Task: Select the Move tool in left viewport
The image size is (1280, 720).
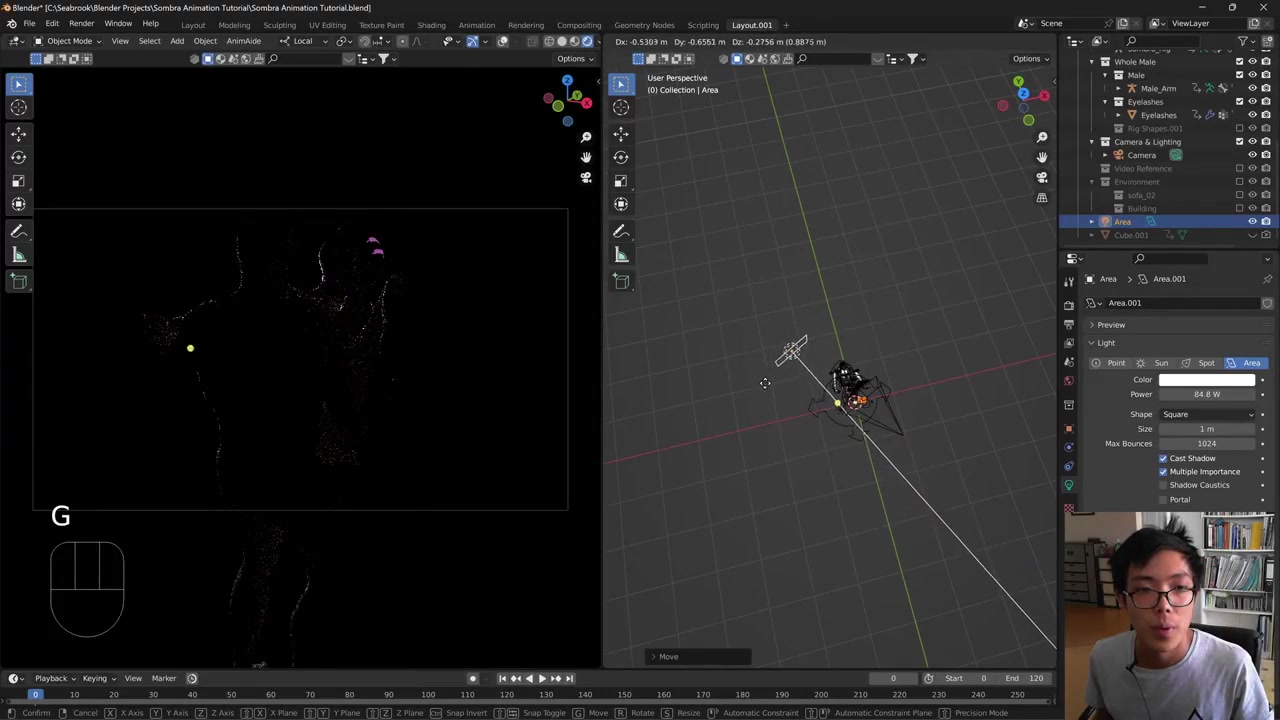Action: click(x=18, y=133)
